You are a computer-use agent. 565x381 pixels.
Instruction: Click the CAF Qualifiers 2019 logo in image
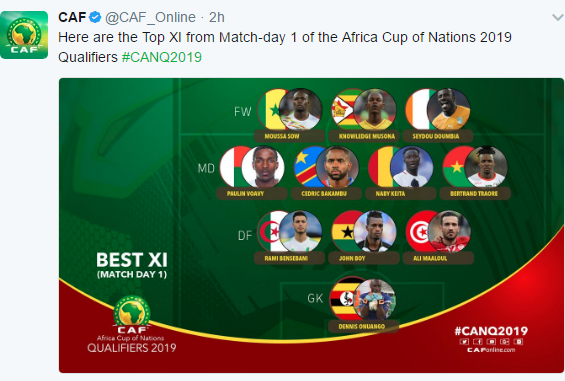132,324
